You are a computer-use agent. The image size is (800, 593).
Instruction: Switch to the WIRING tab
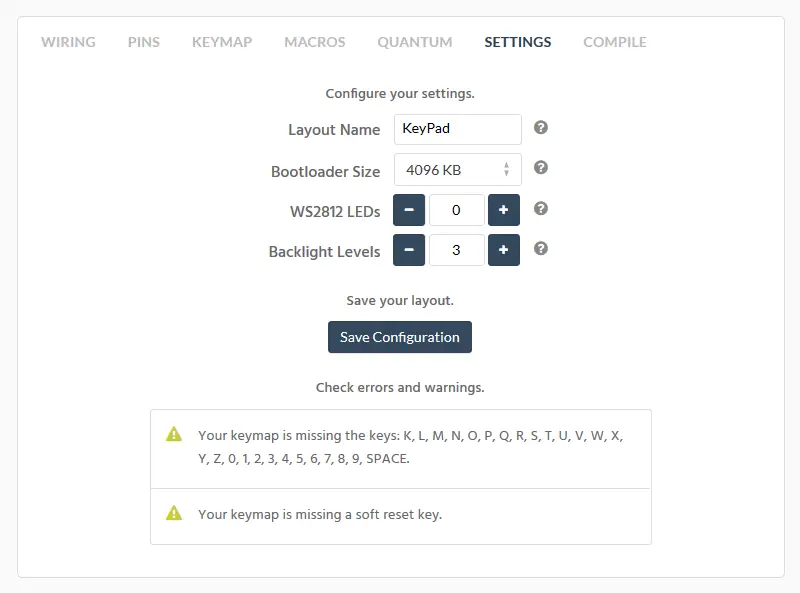click(68, 42)
